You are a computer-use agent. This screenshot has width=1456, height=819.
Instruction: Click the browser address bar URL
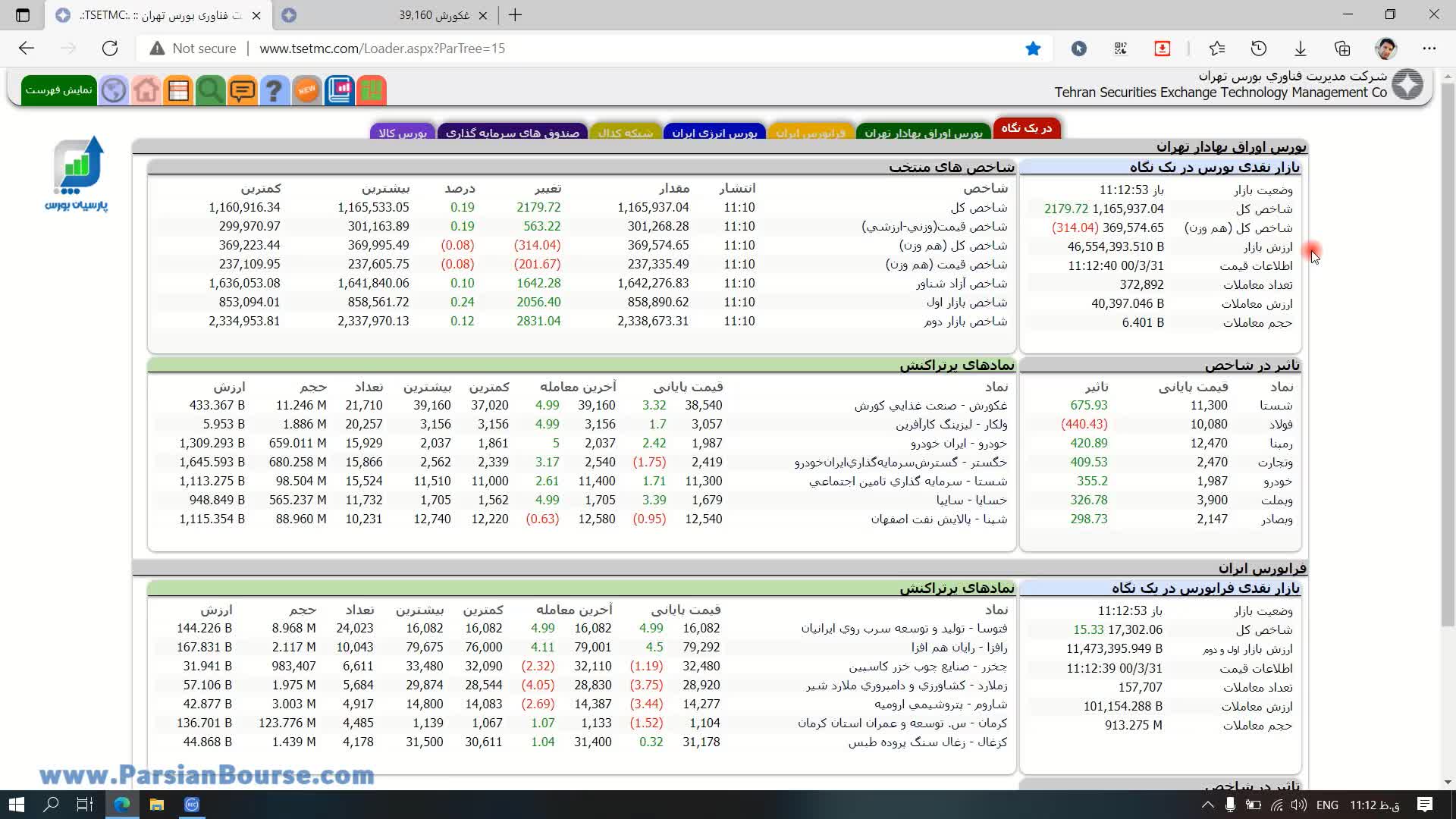pos(382,49)
